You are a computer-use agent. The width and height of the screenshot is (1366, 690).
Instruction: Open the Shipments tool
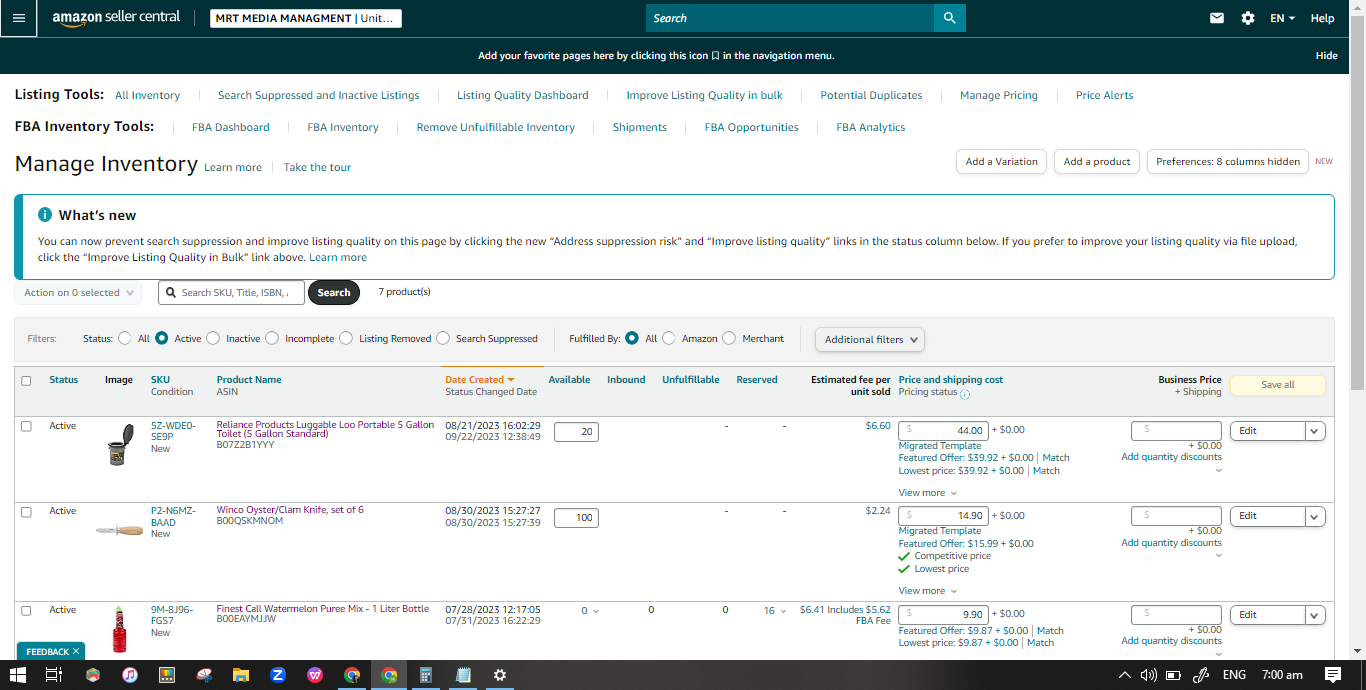(x=640, y=127)
